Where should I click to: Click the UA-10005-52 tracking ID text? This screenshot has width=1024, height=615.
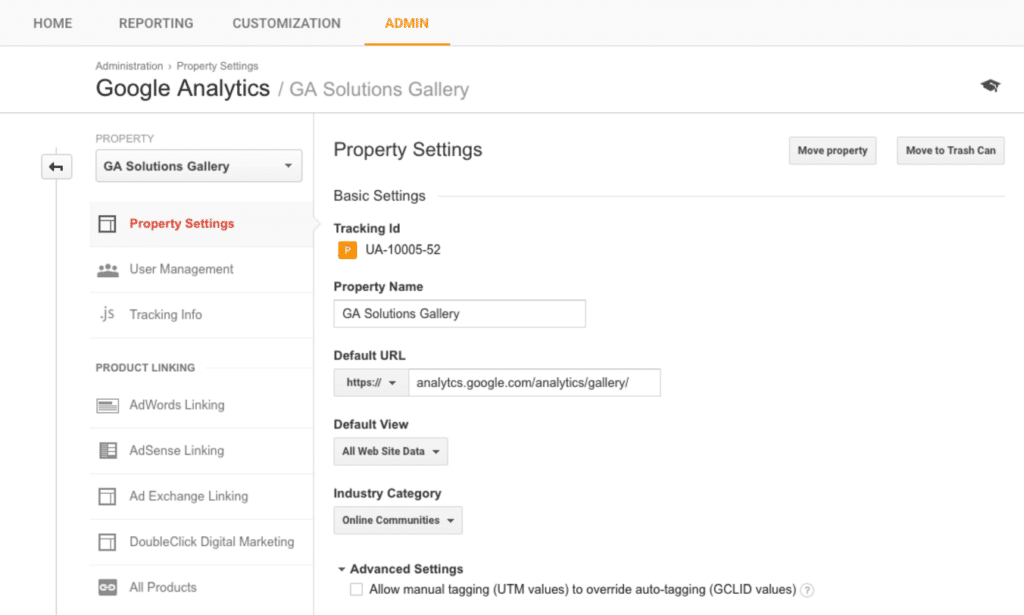403,250
